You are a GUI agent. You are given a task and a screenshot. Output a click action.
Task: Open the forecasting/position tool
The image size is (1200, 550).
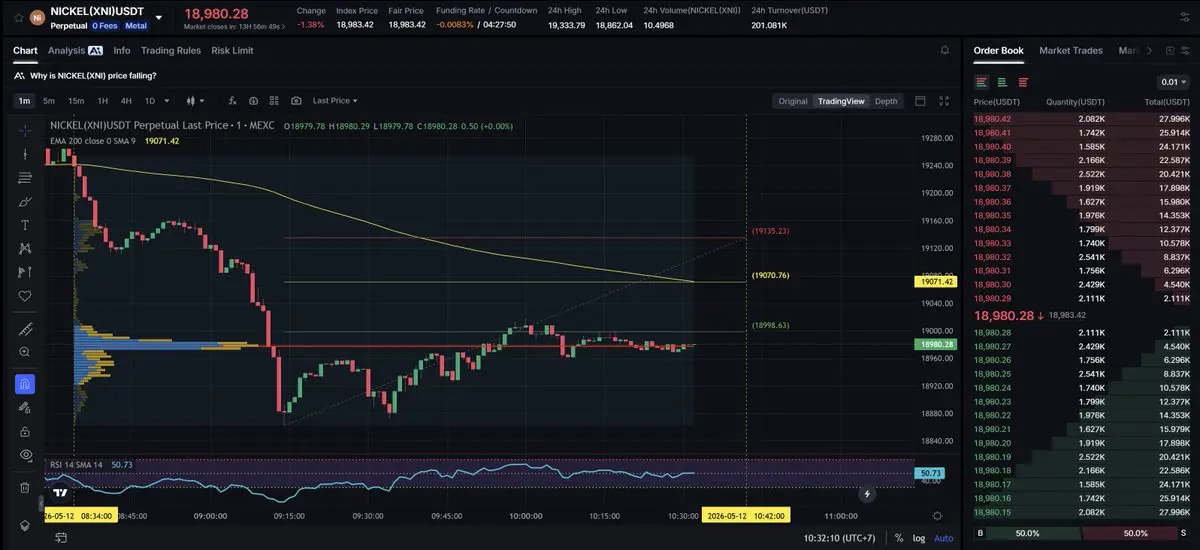(x=25, y=272)
